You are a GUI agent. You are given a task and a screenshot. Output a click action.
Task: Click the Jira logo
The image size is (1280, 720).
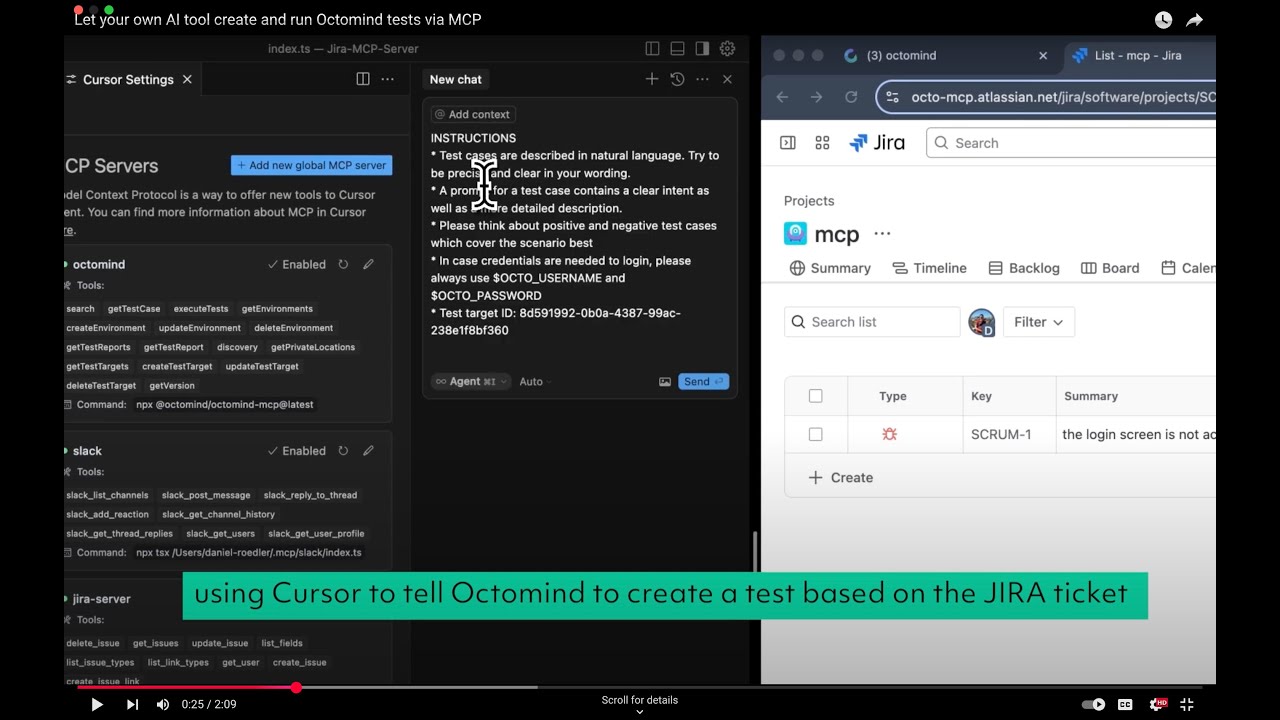tap(877, 143)
